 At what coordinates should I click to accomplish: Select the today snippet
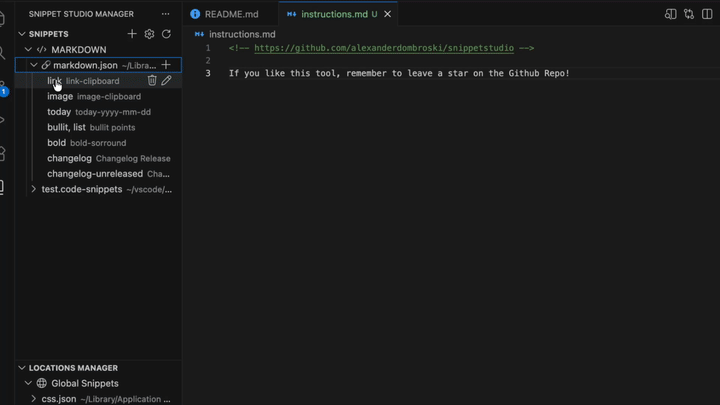(99, 112)
